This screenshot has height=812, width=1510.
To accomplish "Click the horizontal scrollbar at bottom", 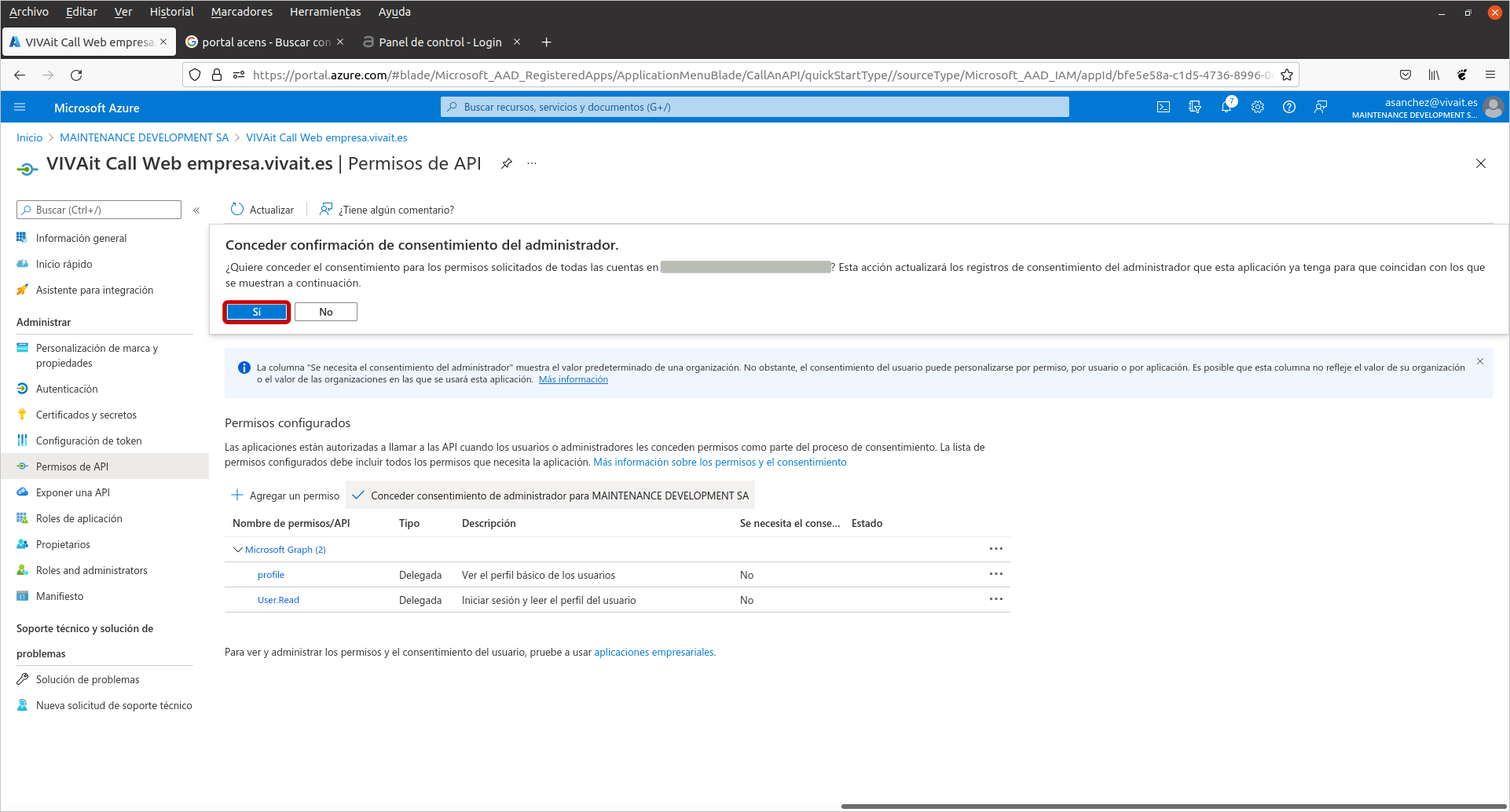I will coord(1174,807).
